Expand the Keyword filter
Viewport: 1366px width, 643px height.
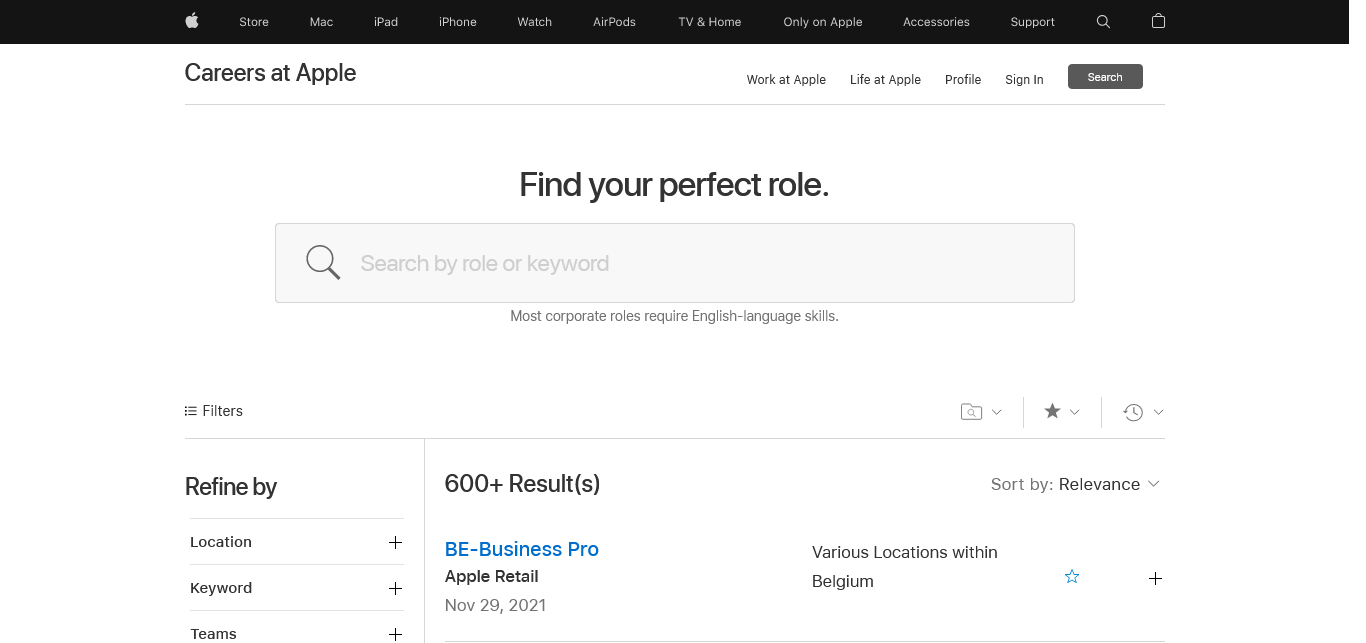(395, 588)
